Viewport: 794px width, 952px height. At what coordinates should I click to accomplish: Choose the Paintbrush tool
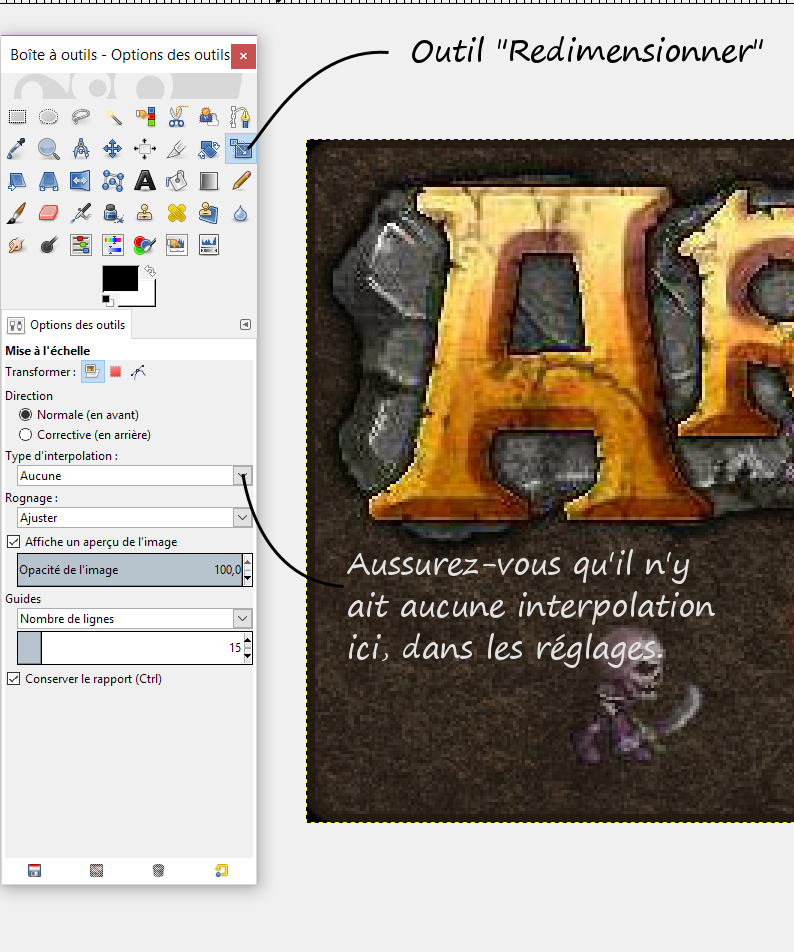click(17, 213)
